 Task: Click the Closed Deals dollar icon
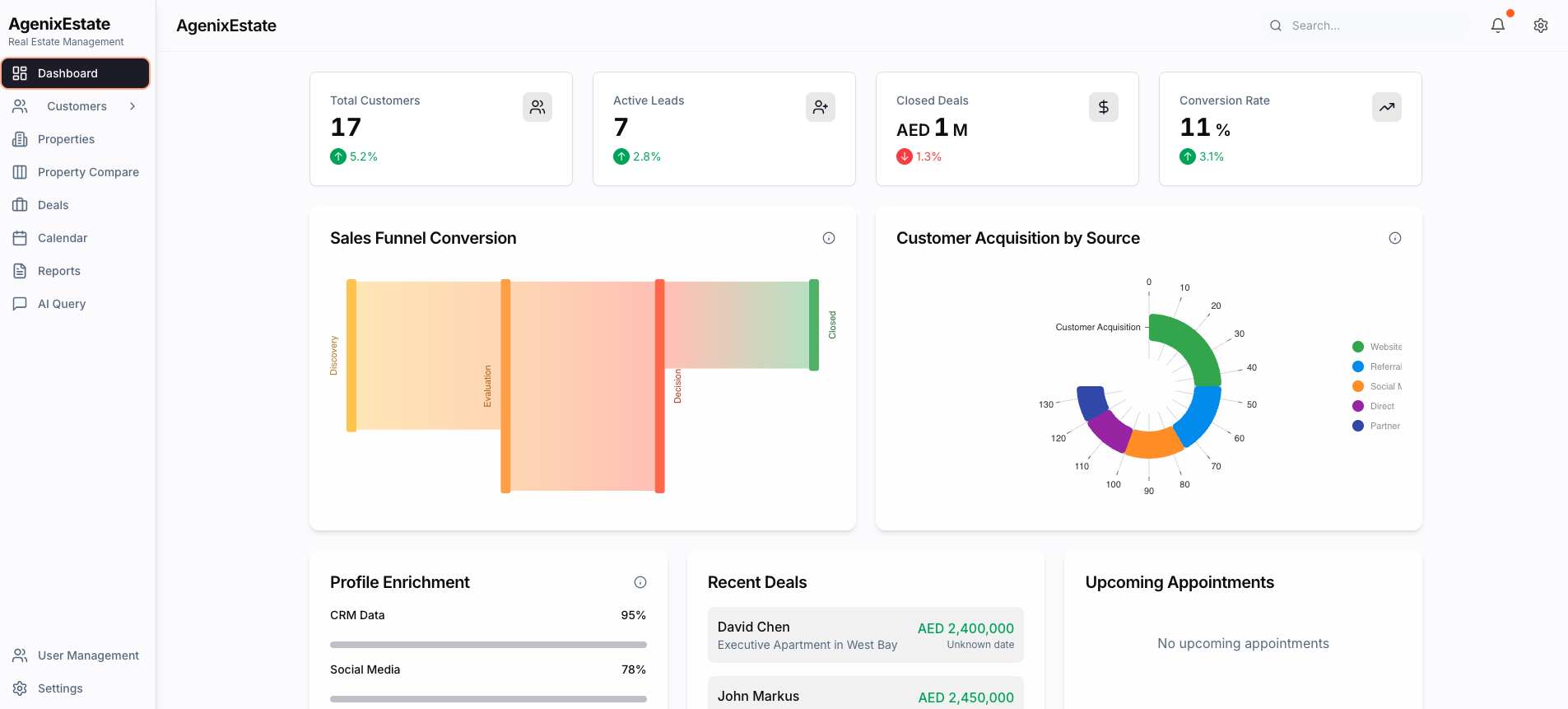point(1103,107)
